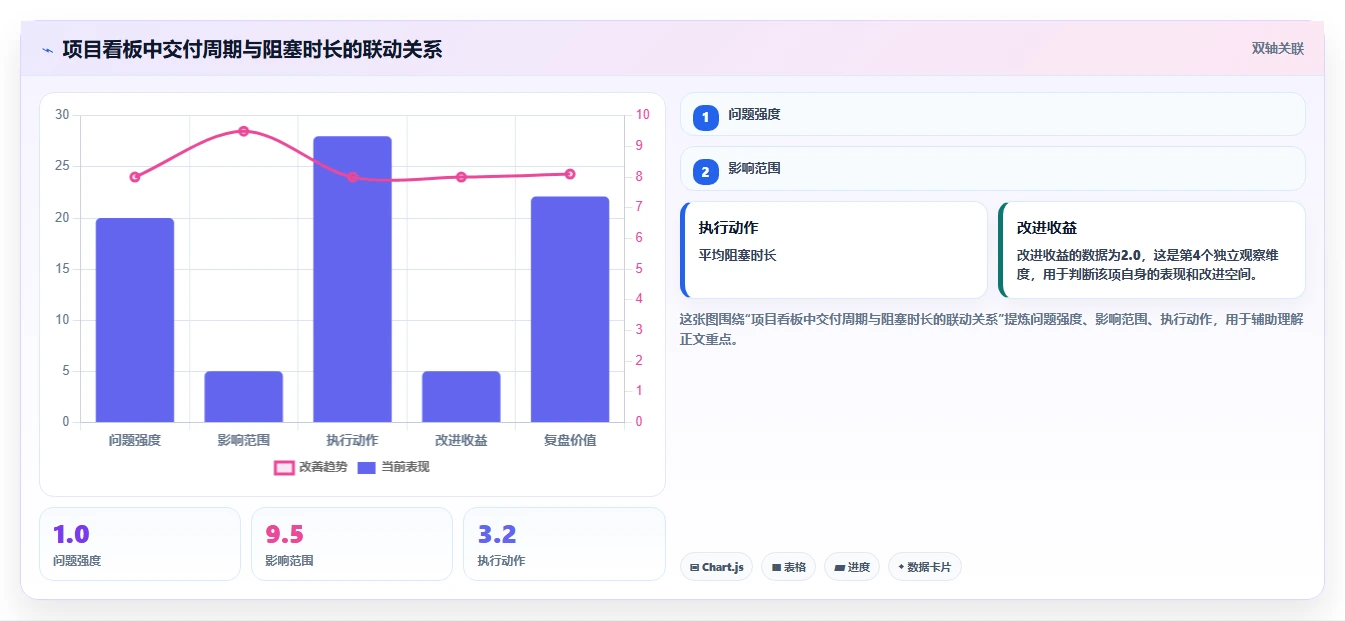Select the 问题强度 bar in chart
1345x621 pixels.
click(135, 320)
